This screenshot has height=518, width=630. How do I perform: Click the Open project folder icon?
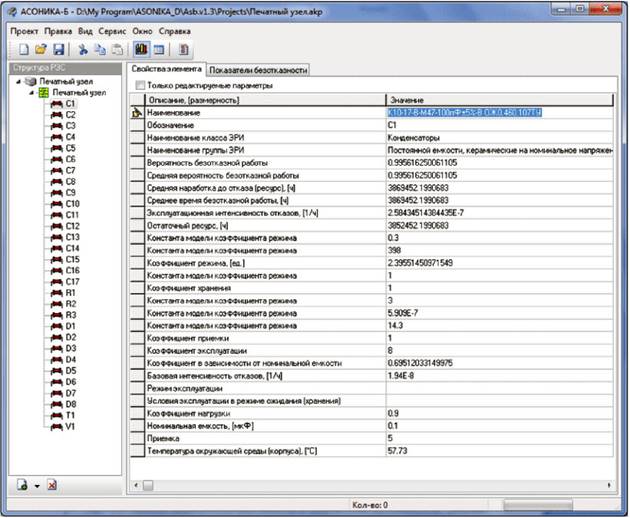[40, 50]
